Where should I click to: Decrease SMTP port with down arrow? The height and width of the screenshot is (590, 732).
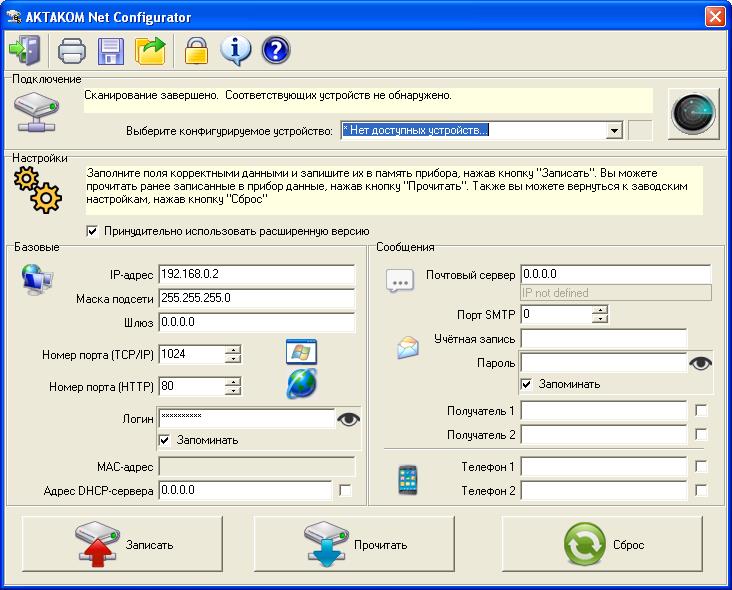click(600, 318)
